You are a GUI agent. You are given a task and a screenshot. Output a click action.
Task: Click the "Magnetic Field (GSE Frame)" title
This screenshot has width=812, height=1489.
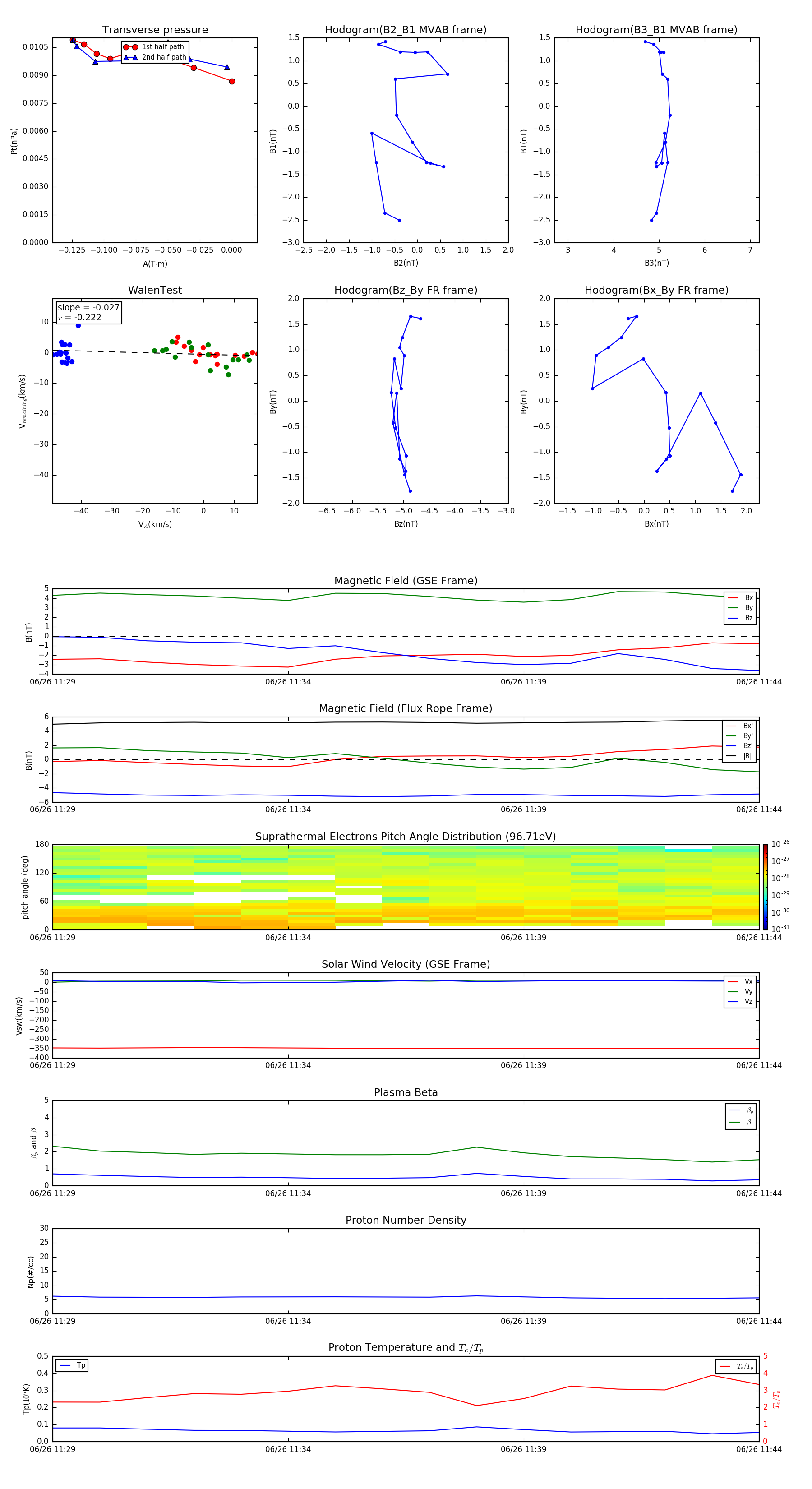[406, 581]
